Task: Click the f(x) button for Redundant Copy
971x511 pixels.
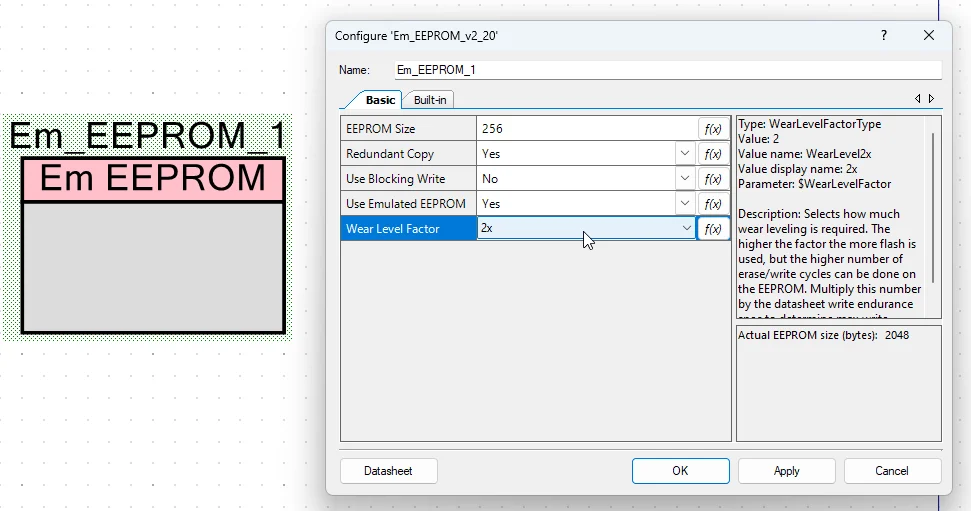Action: 713,154
